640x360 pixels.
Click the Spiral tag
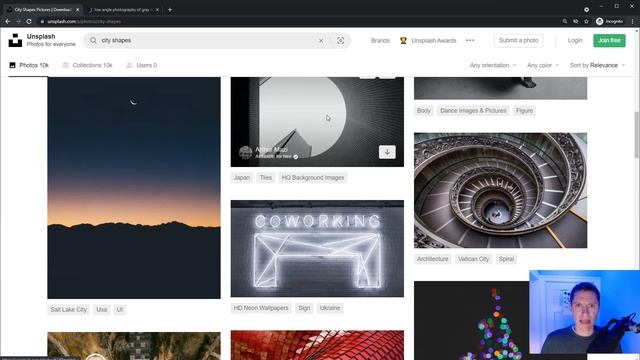click(507, 259)
